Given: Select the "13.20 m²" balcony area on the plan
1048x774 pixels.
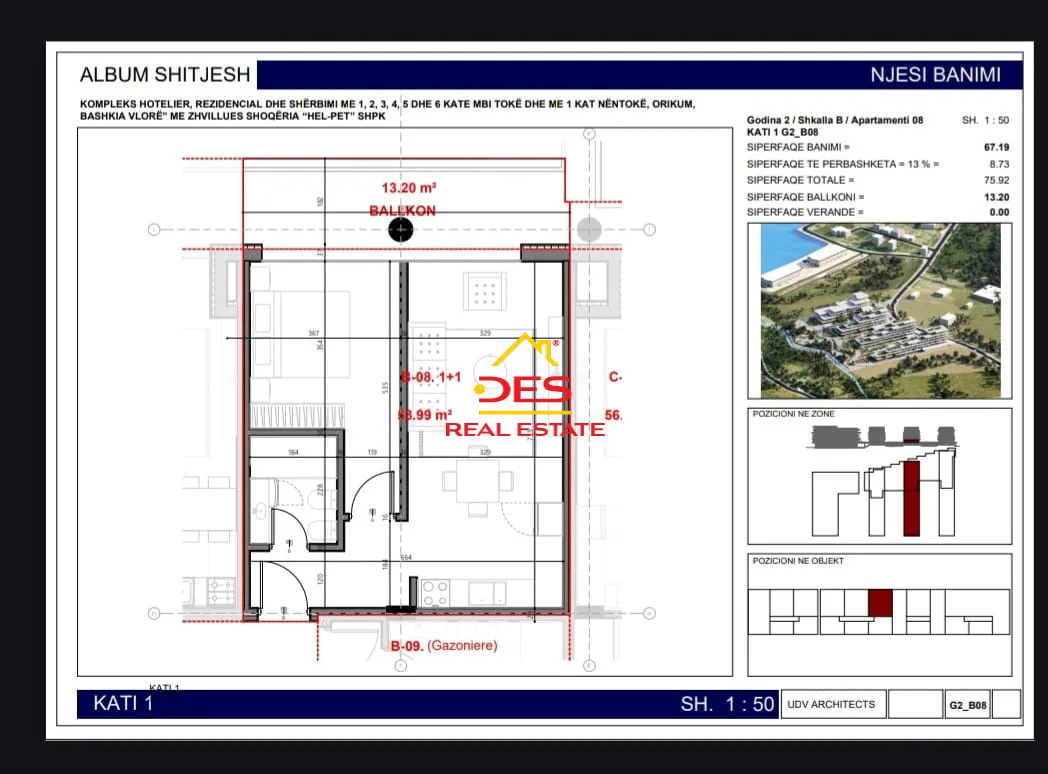Looking at the screenshot, I should [x=408, y=188].
